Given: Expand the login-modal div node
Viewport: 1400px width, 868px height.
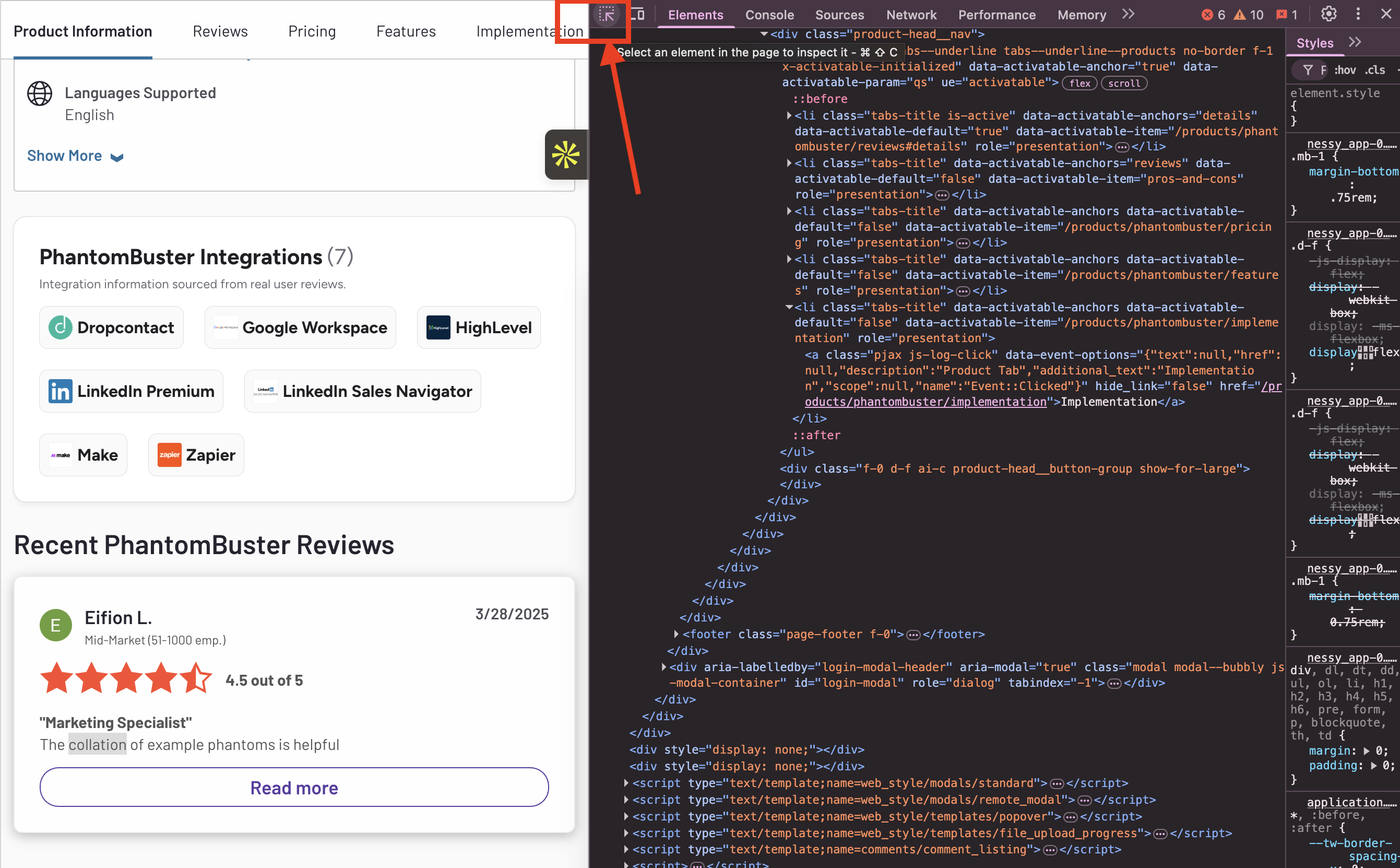Looking at the screenshot, I should pos(663,667).
